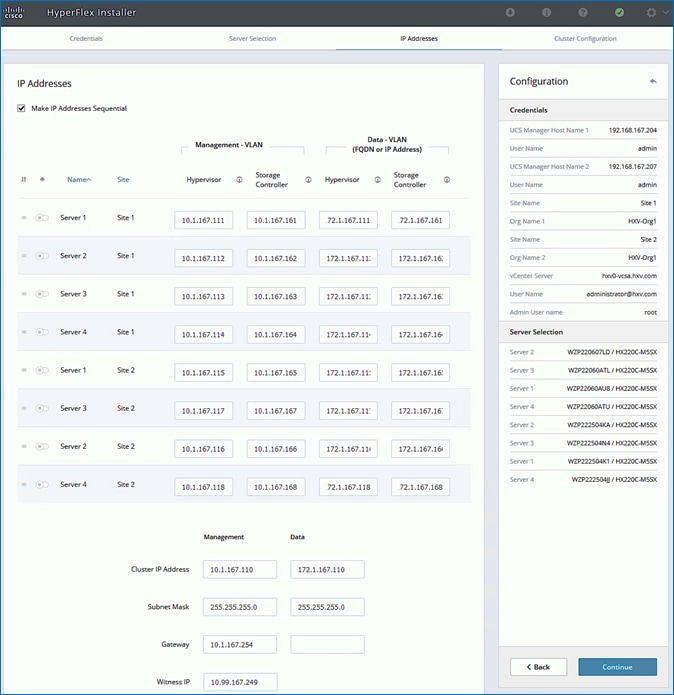Click the locator LED column header icon

point(43,180)
